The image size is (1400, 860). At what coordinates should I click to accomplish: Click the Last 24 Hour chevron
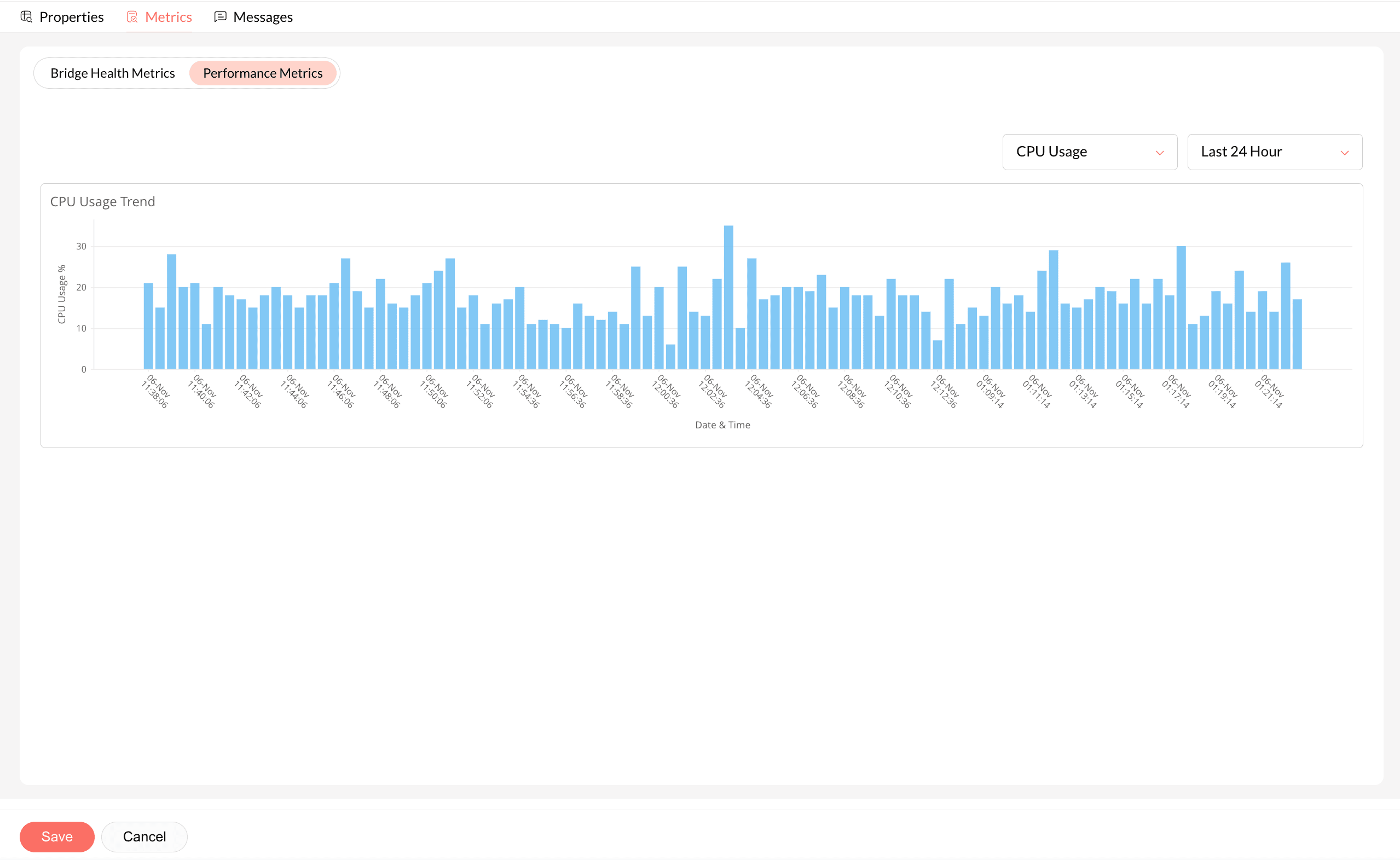(x=1344, y=153)
